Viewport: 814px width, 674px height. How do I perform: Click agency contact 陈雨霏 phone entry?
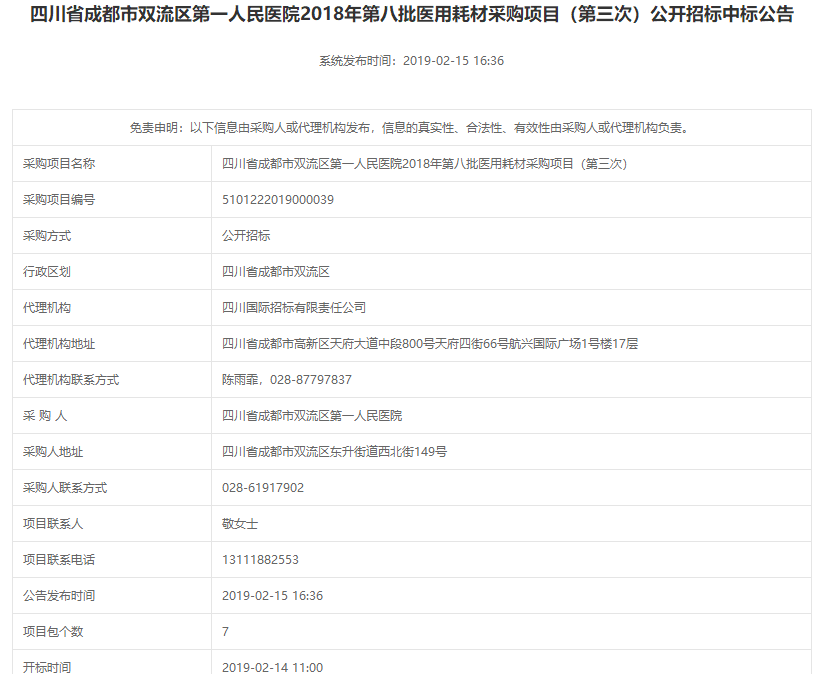(287, 380)
